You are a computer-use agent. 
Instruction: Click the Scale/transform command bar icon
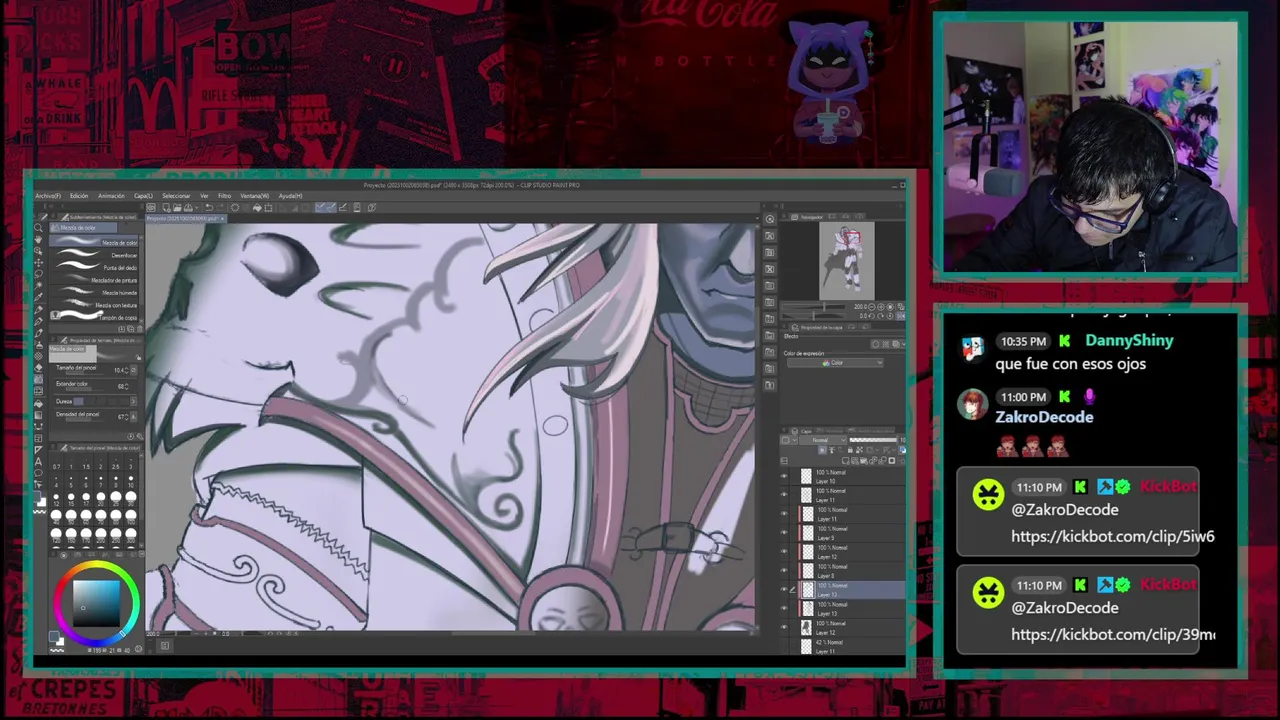click(x=268, y=208)
